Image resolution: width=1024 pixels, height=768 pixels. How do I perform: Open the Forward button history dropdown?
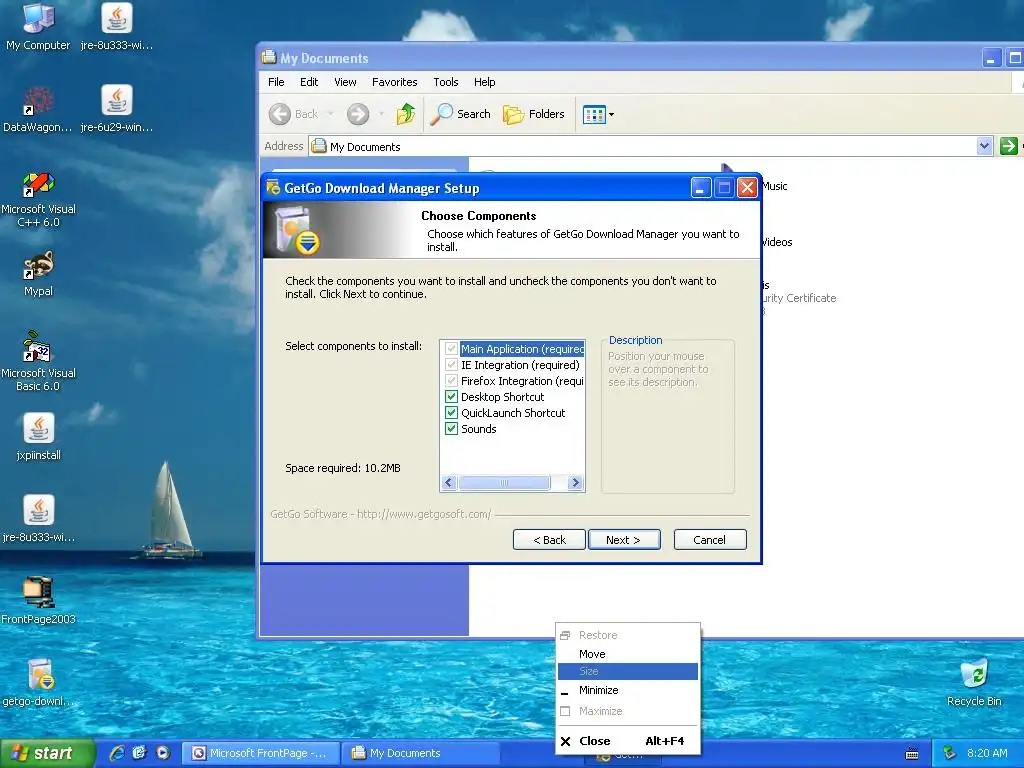point(381,114)
